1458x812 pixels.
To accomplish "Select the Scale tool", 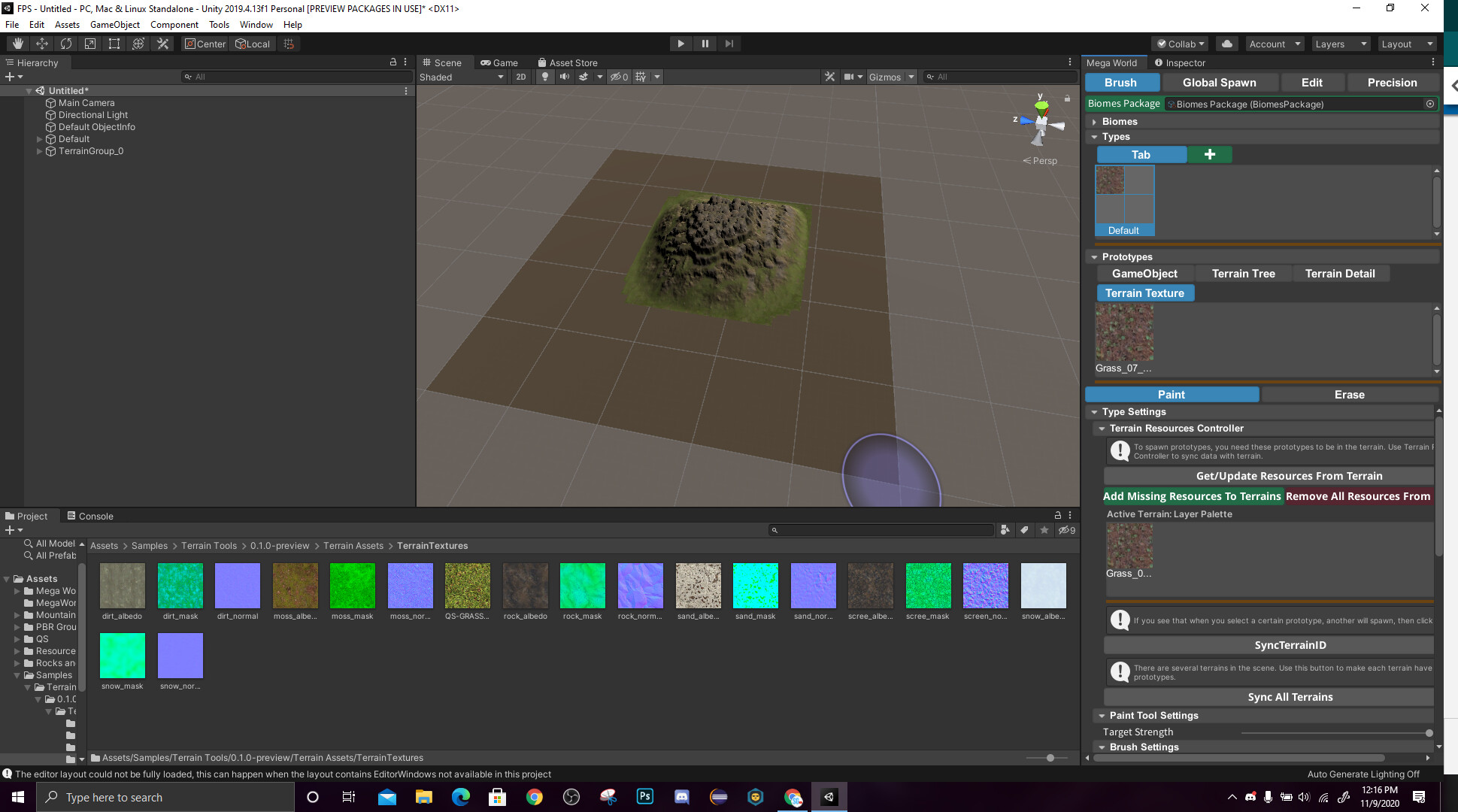I will coord(89,43).
